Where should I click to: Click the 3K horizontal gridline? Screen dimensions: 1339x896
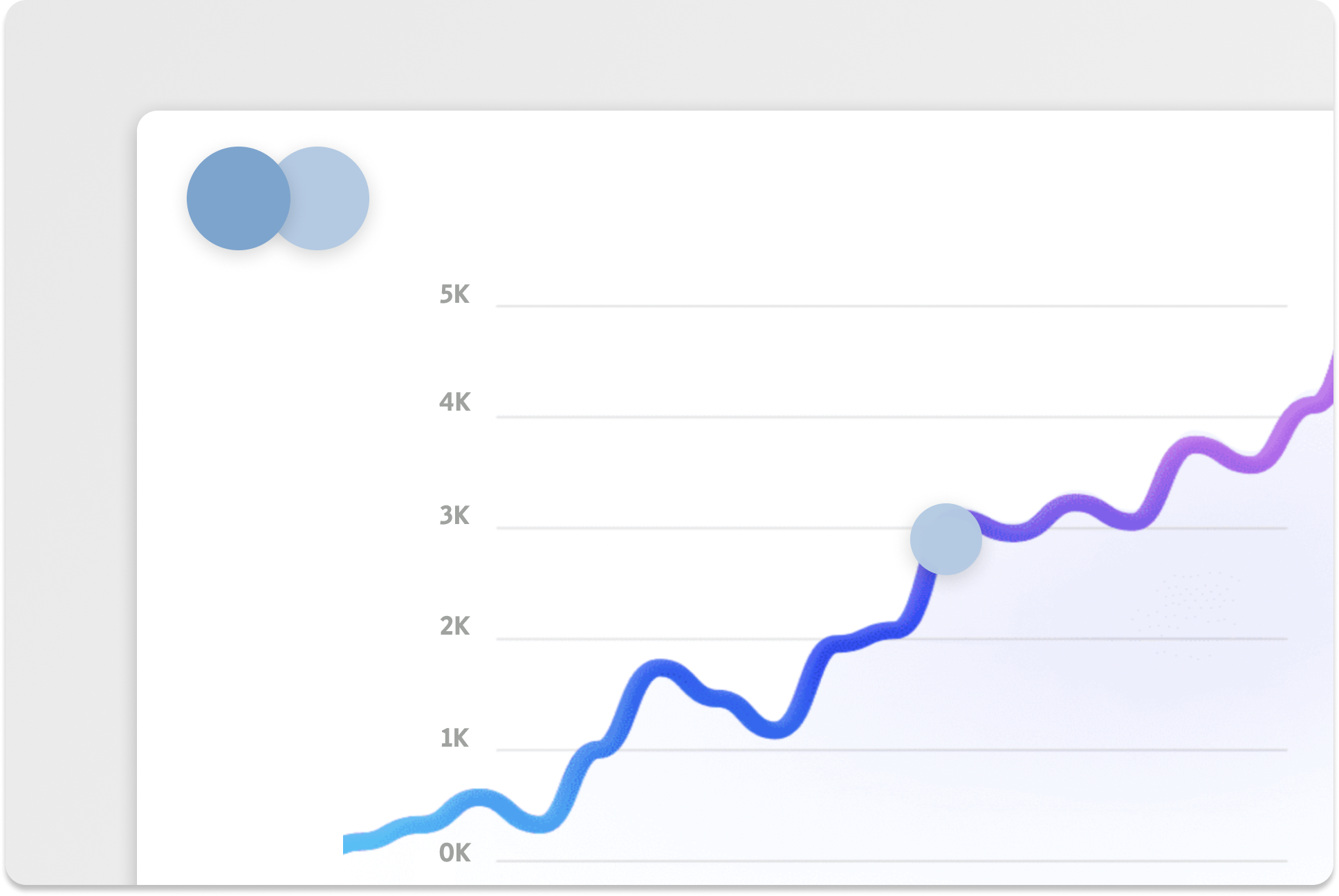pos(692,528)
